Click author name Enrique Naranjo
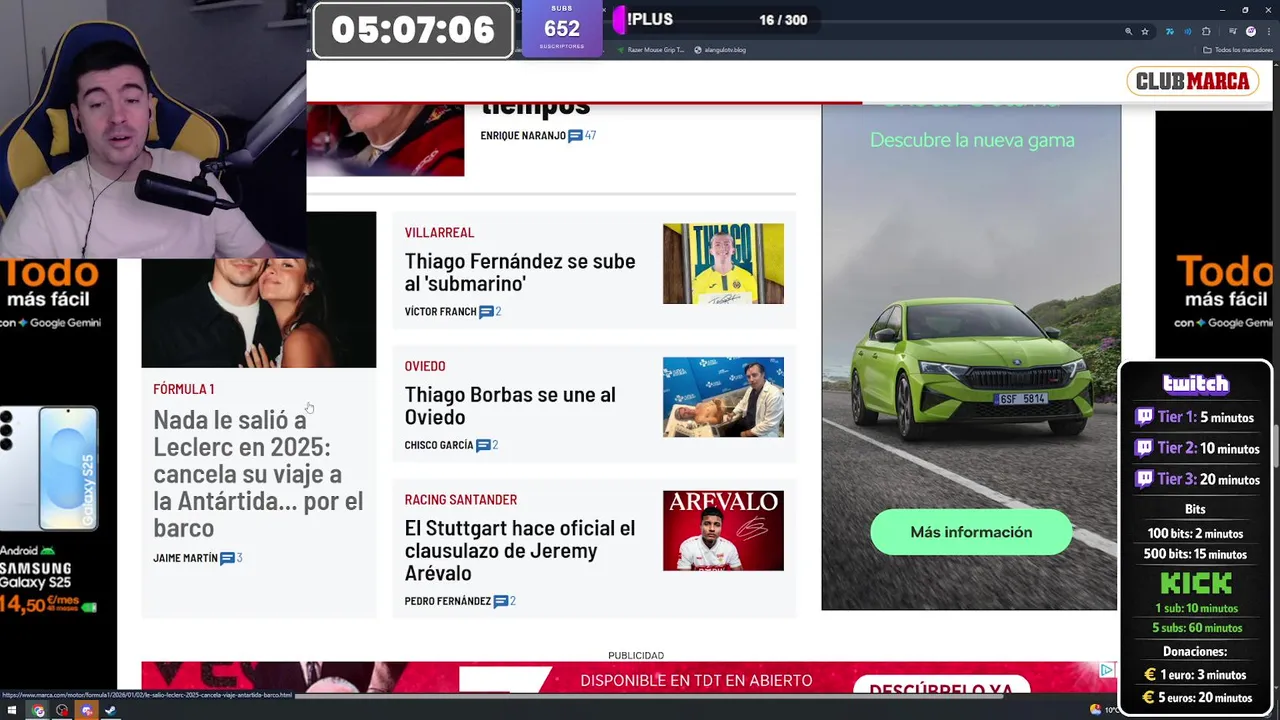Screen dimensions: 1280x720 coord(523,136)
